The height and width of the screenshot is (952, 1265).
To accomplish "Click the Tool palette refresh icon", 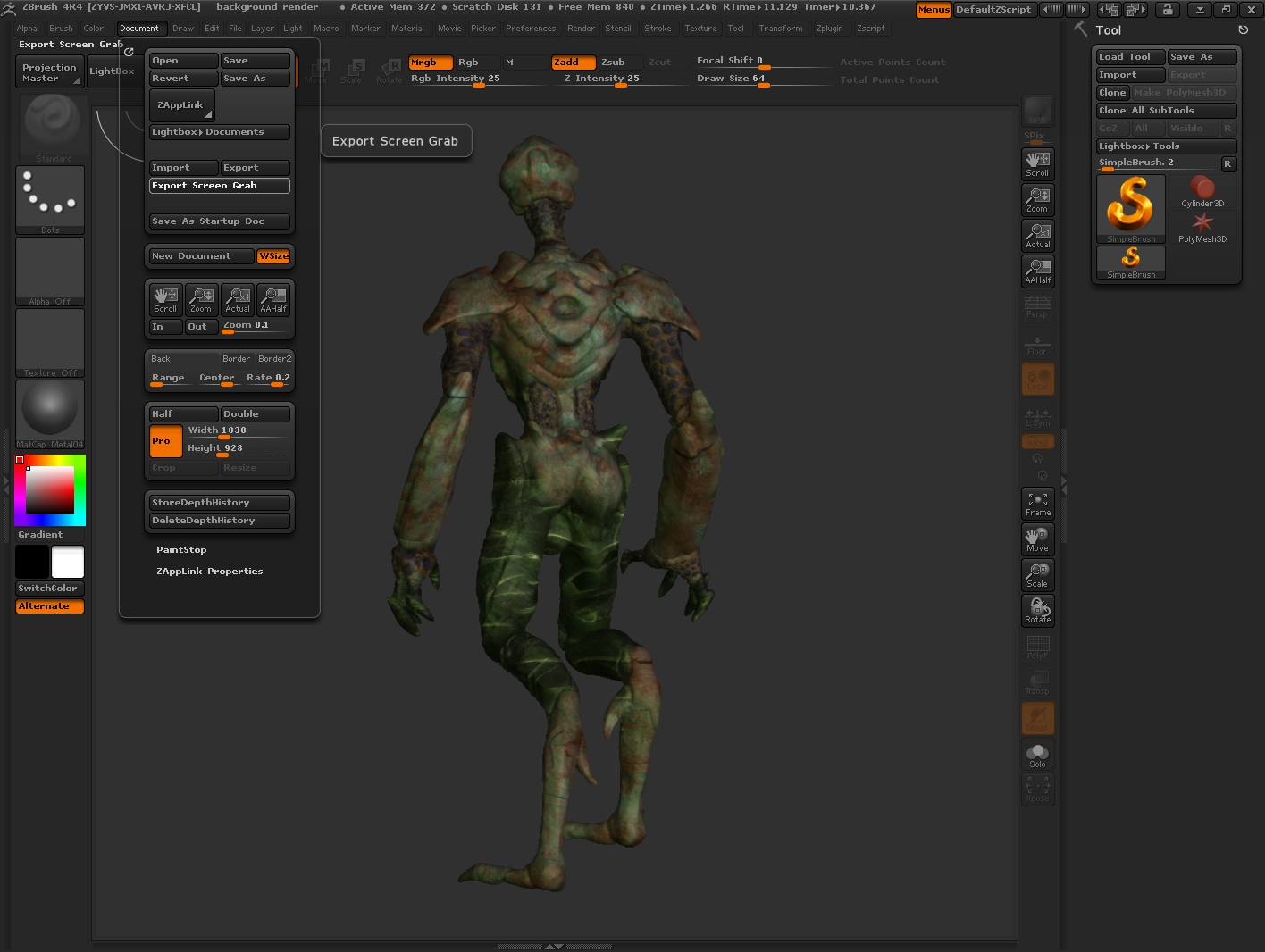I will point(1243,29).
